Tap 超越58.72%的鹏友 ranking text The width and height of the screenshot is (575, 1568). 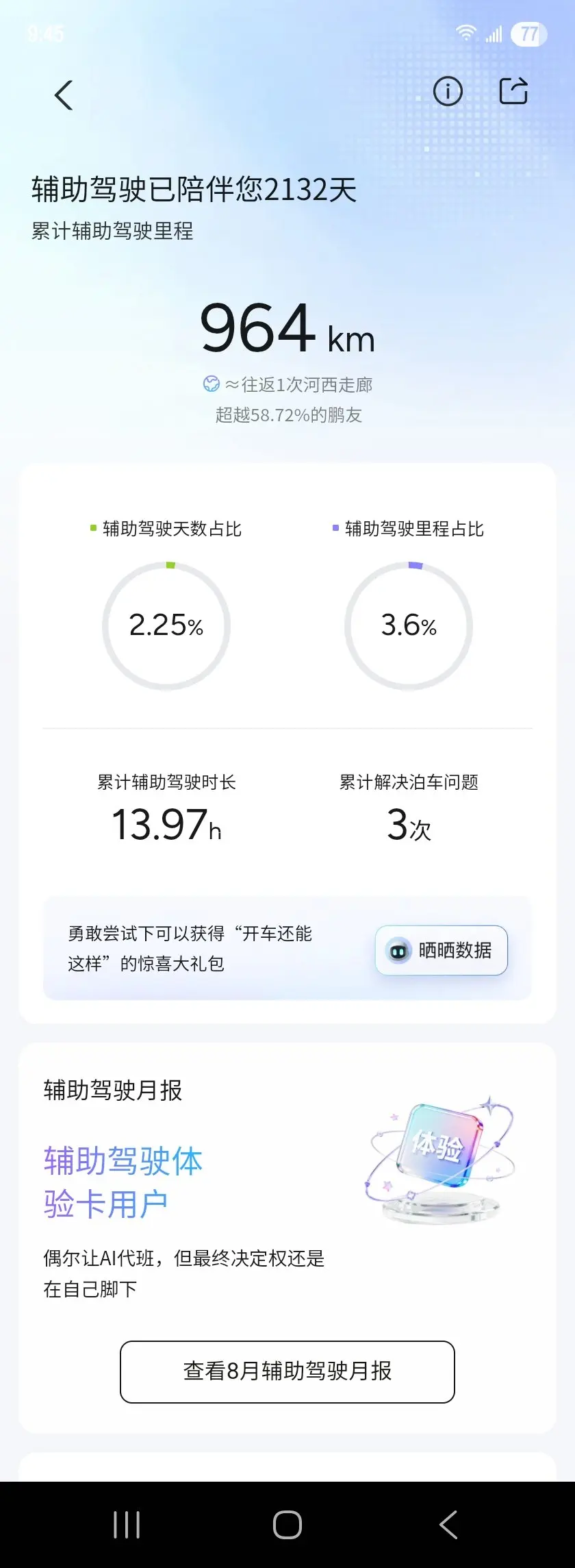pyautogui.click(x=288, y=415)
